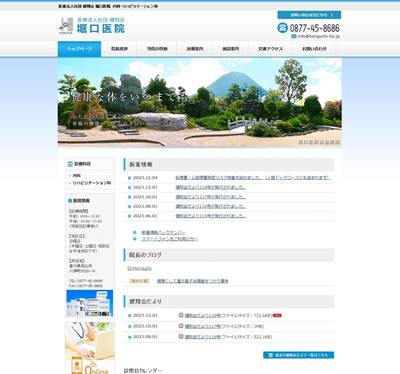Open the 交通アクセス navigation tab

click(x=270, y=49)
